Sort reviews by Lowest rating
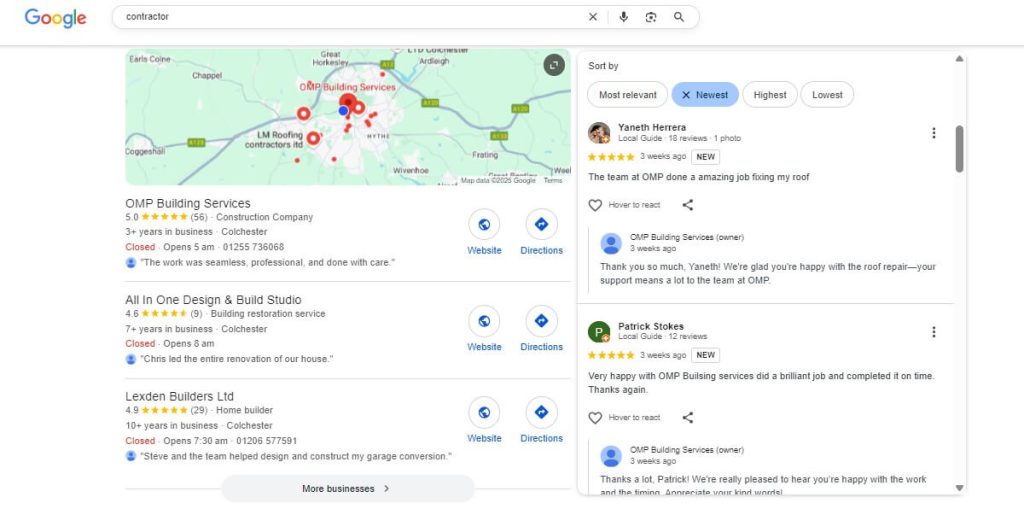1024x509 pixels. coord(827,95)
